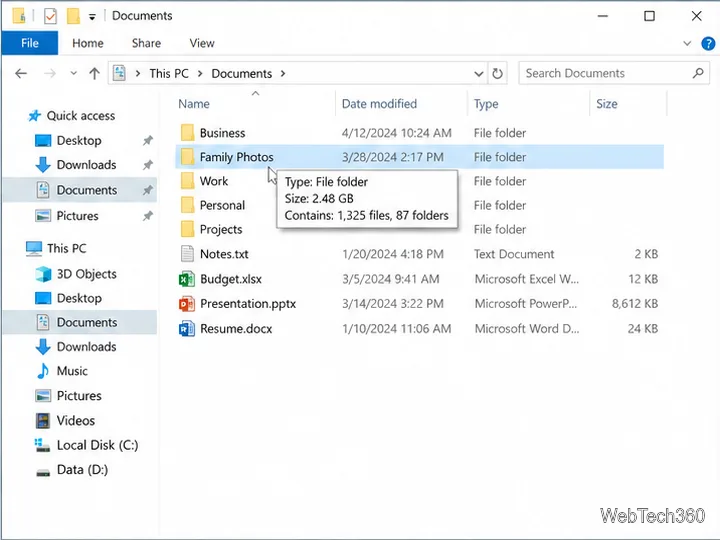This screenshot has height=540, width=720.
Task: Select Pictures under This PC
Action: (x=79, y=396)
